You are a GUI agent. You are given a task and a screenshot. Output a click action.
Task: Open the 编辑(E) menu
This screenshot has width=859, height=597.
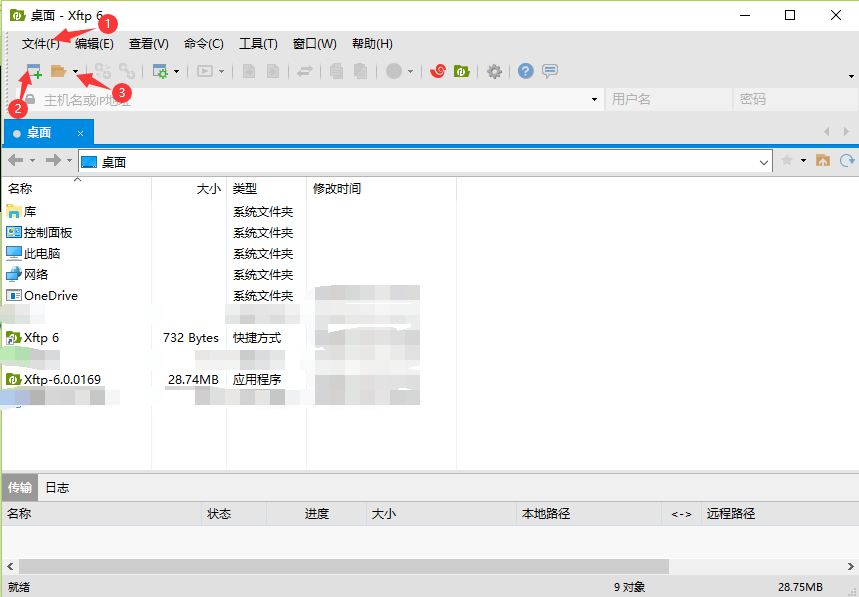point(94,44)
